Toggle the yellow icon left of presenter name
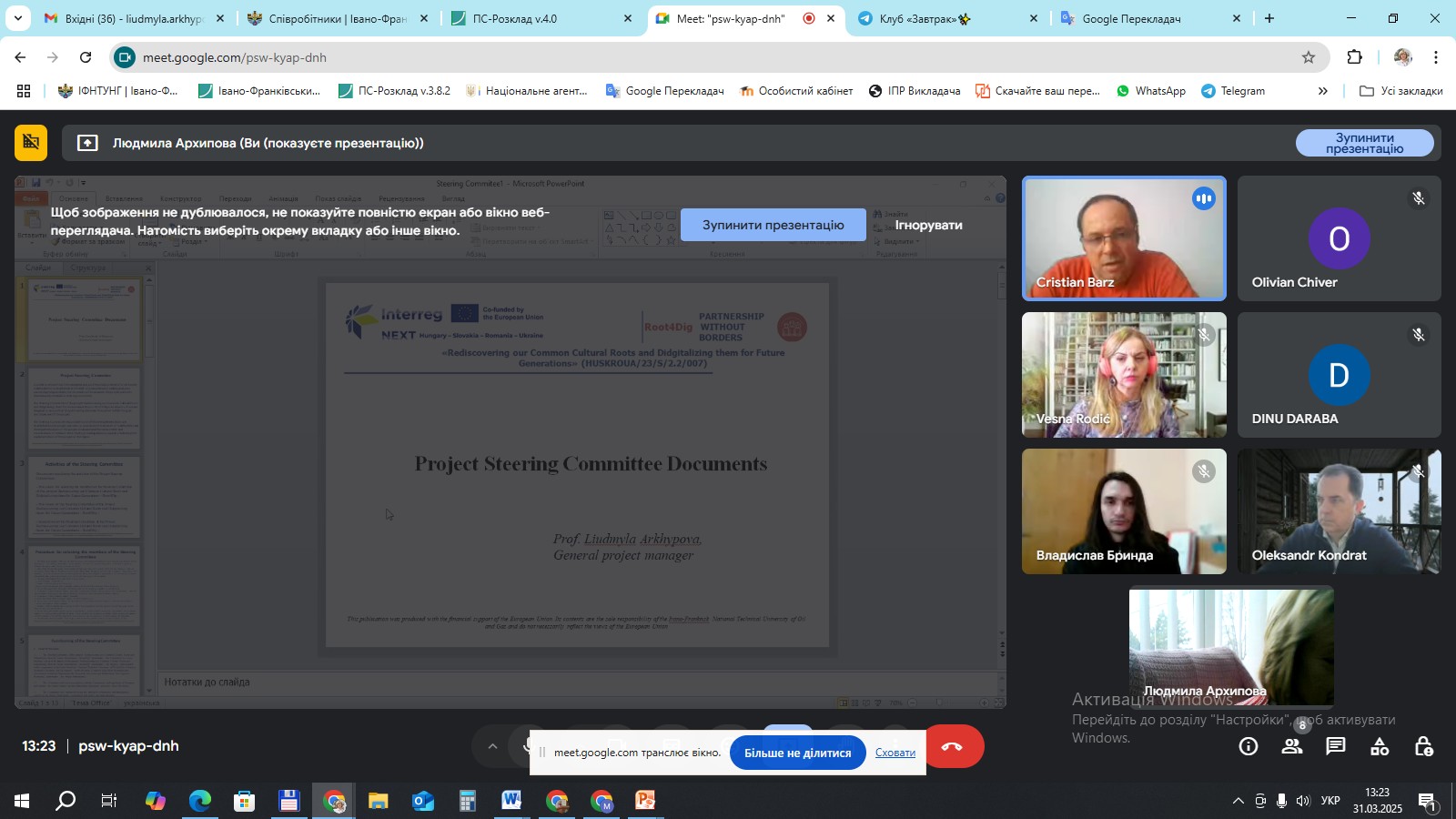Screen dimensions: 1456x819 (31, 143)
